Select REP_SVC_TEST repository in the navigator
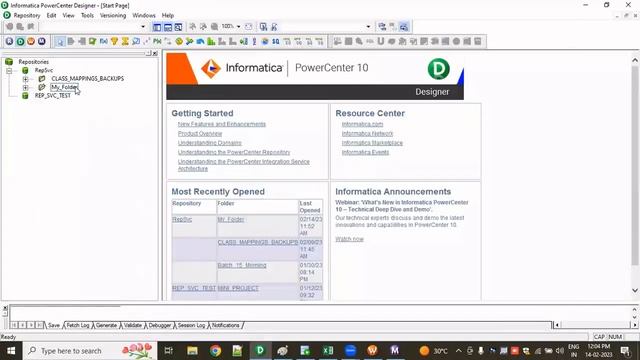 click(x=53, y=96)
